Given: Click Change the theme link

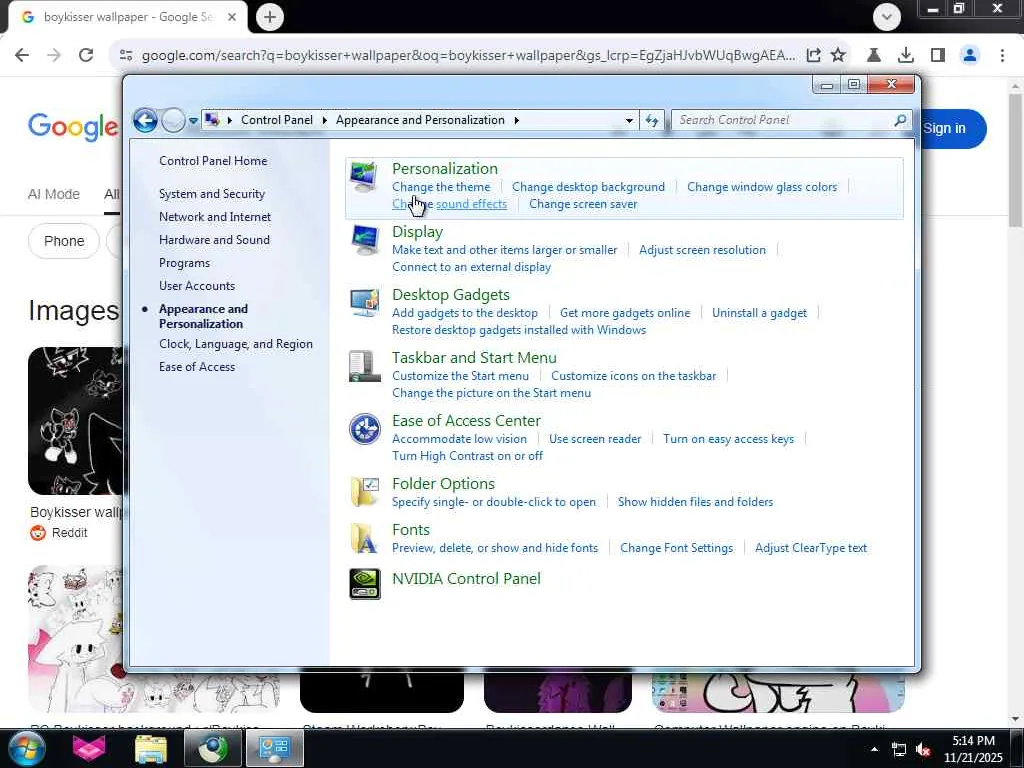Looking at the screenshot, I should [x=440, y=187].
